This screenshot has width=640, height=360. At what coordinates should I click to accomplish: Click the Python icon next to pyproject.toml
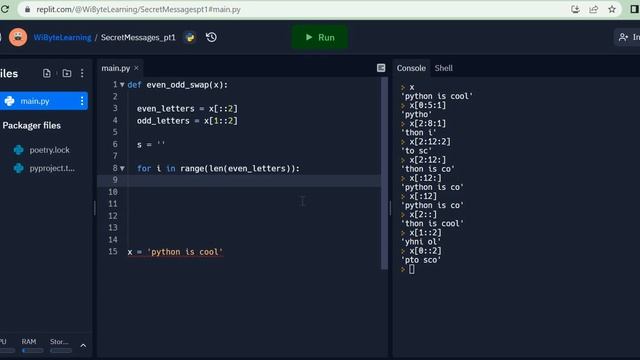18,168
